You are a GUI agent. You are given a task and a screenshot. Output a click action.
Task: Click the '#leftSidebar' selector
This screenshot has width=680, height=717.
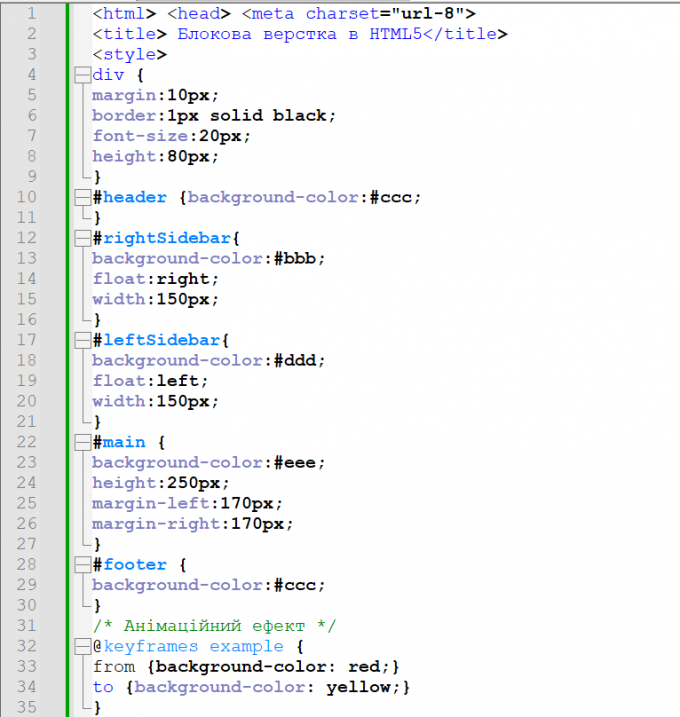click(x=157, y=340)
